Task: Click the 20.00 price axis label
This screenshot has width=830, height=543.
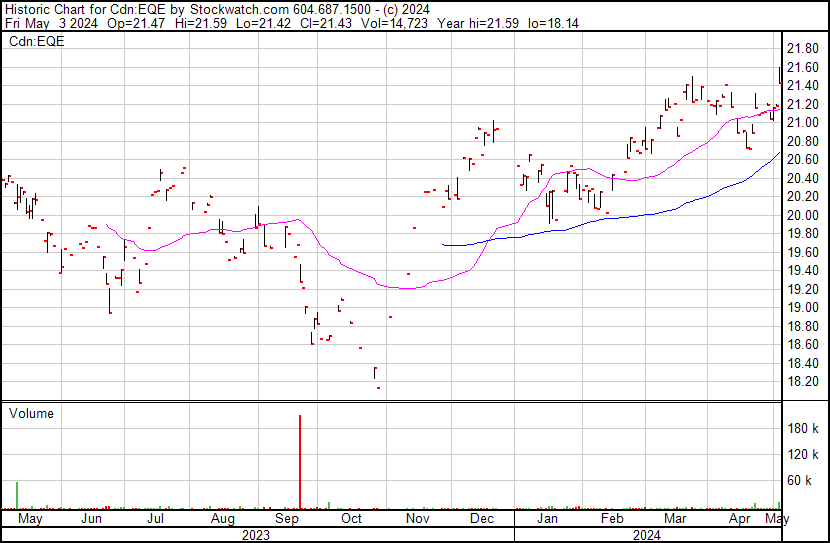Action: coord(802,215)
